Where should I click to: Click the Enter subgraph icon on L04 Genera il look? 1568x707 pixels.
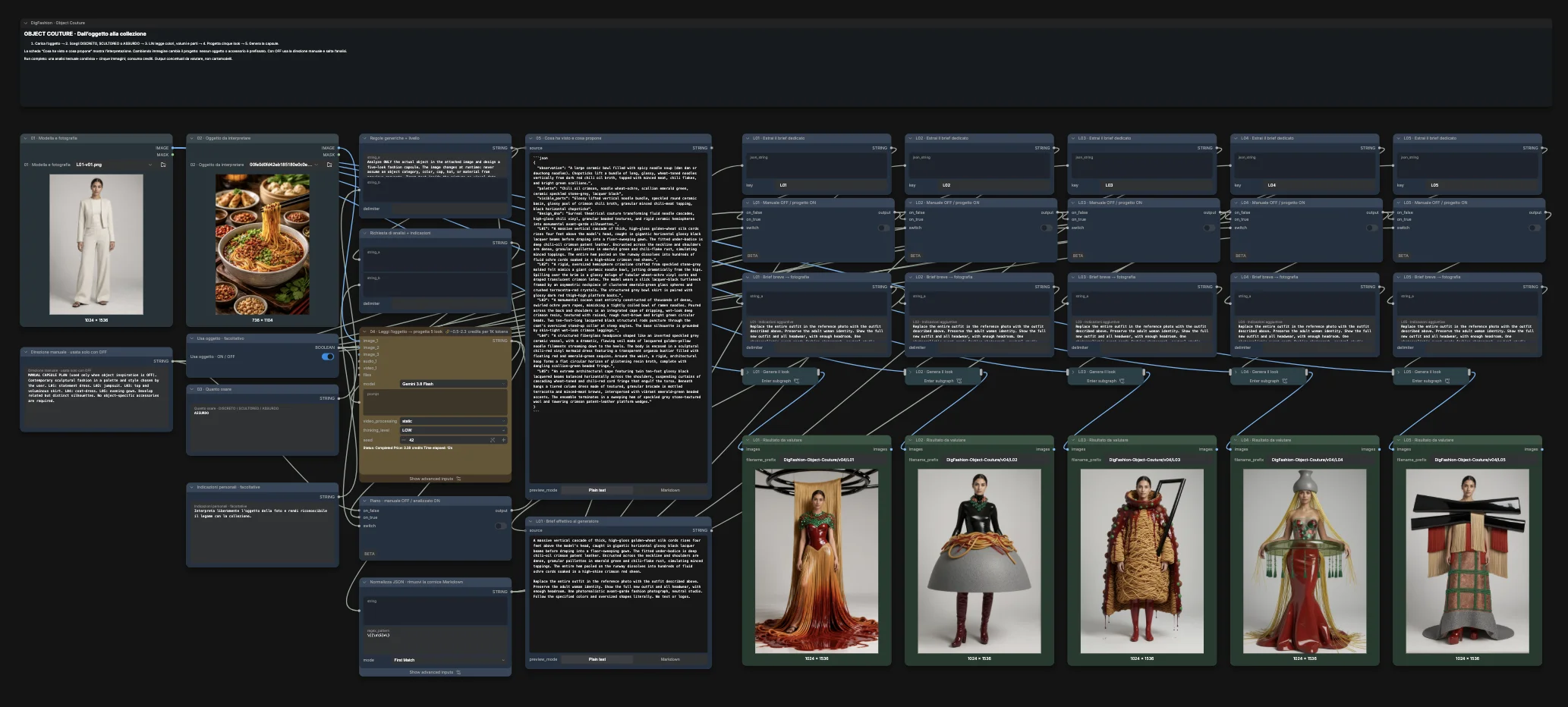click(1285, 381)
